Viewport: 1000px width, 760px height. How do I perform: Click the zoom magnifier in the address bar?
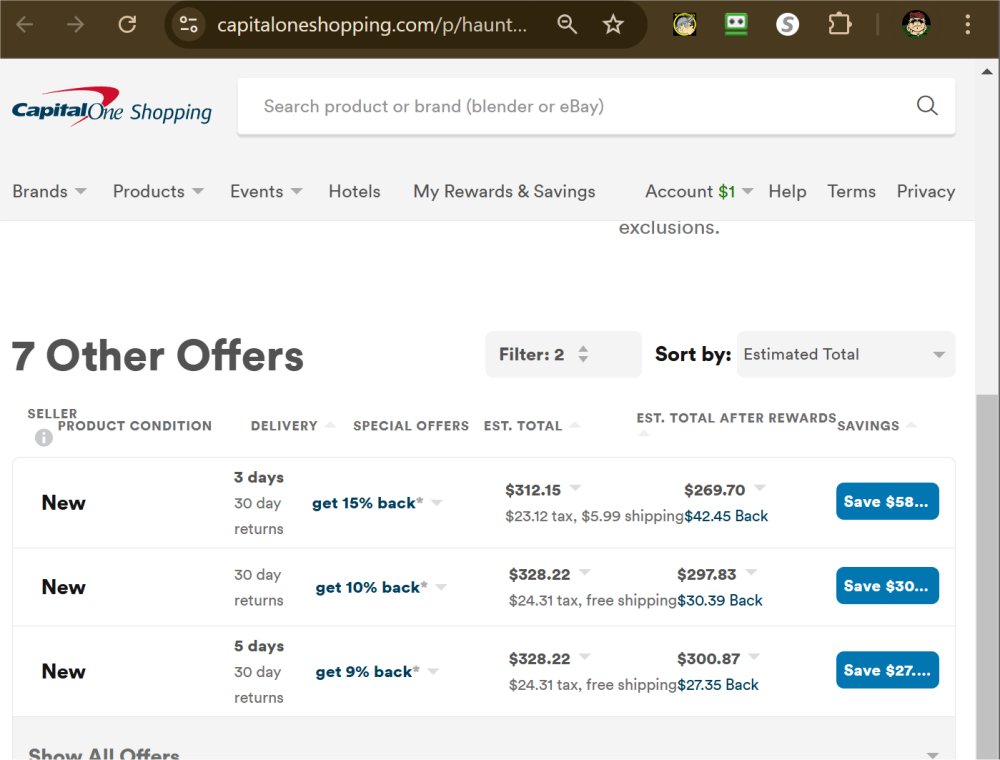pos(567,24)
